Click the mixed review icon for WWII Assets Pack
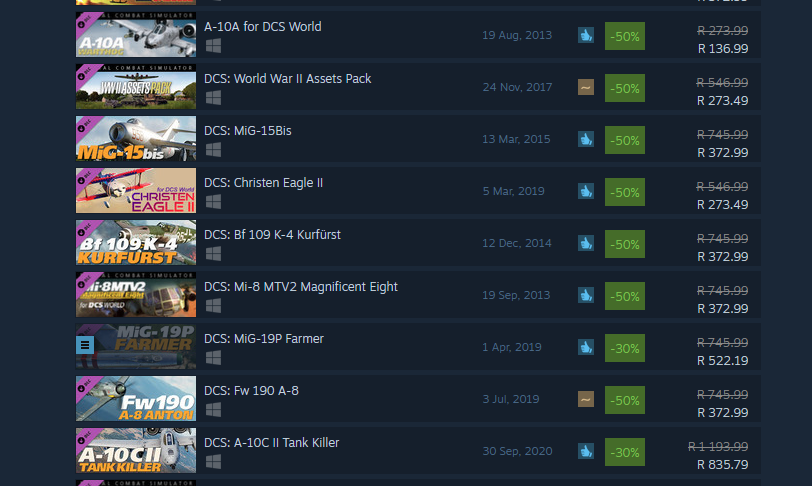 pyautogui.click(x=586, y=87)
